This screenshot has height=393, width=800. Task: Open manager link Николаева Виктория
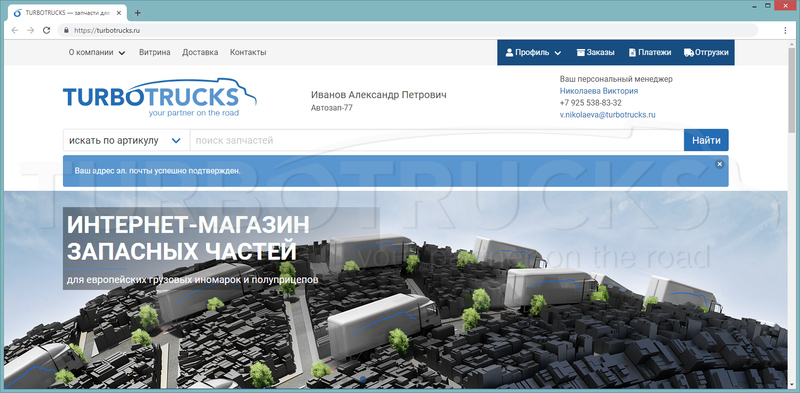pos(599,91)
